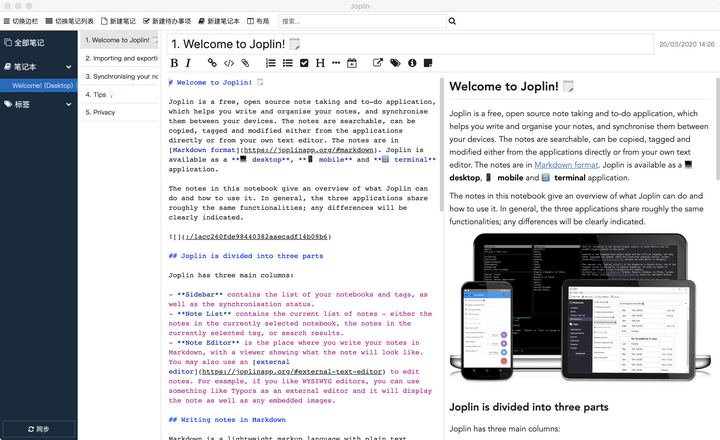
Task: Insert a checkbox list item
Action: click(304, 63)
